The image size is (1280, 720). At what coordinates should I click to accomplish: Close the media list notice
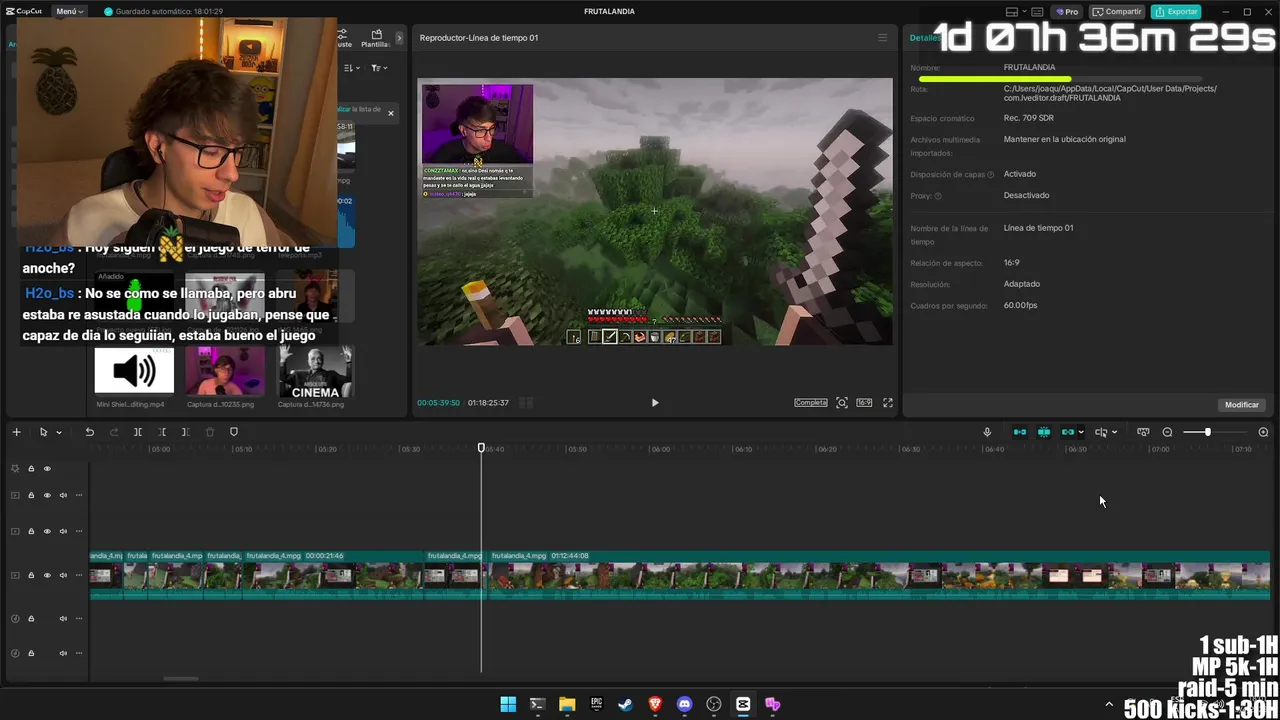(x=391, y=113)
